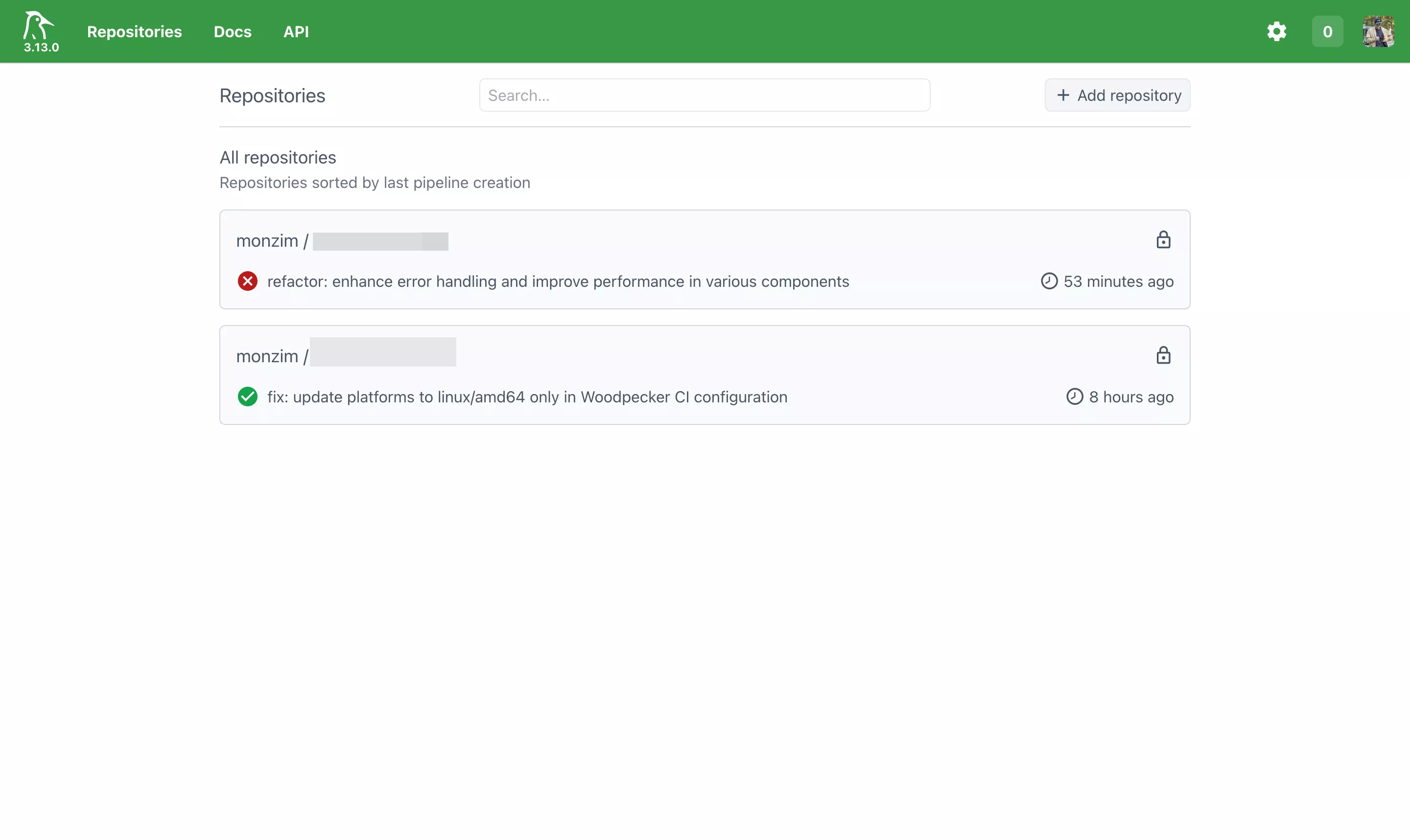Click the clock icon beside 53 minutes ago
This screenshot has height=840, width=1410.
pyautogui.click(x=1049, y=281)
